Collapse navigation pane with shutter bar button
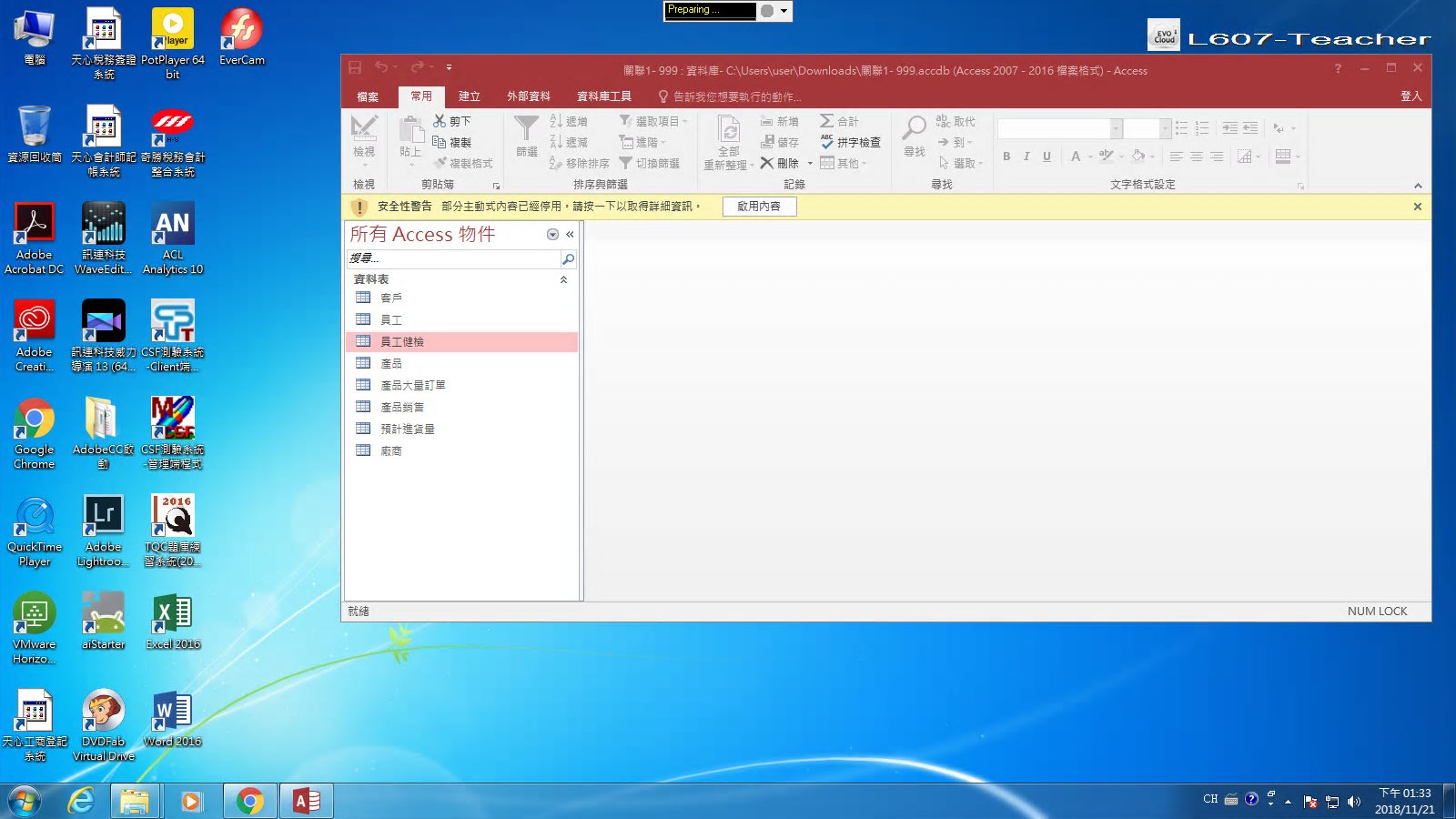The image size is (1456, 819). tap(570, 235)
